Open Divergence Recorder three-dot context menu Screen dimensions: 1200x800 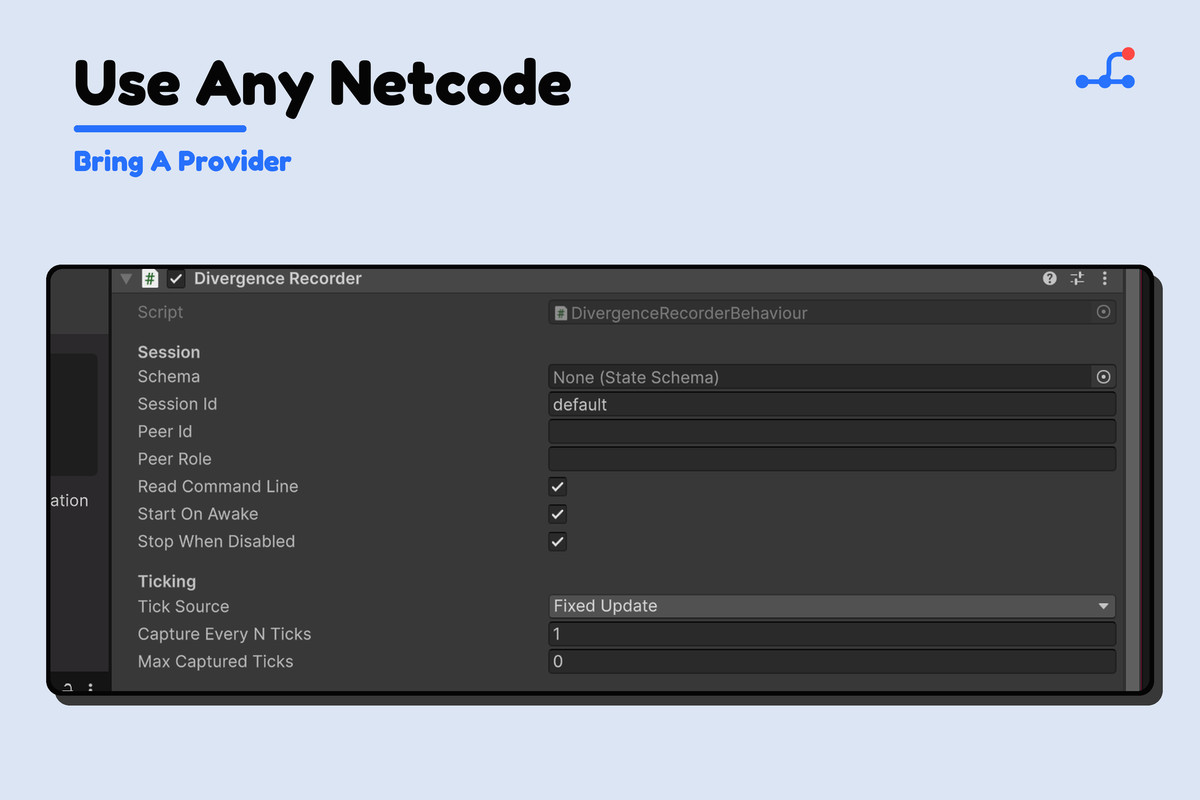pos(1105,279)
